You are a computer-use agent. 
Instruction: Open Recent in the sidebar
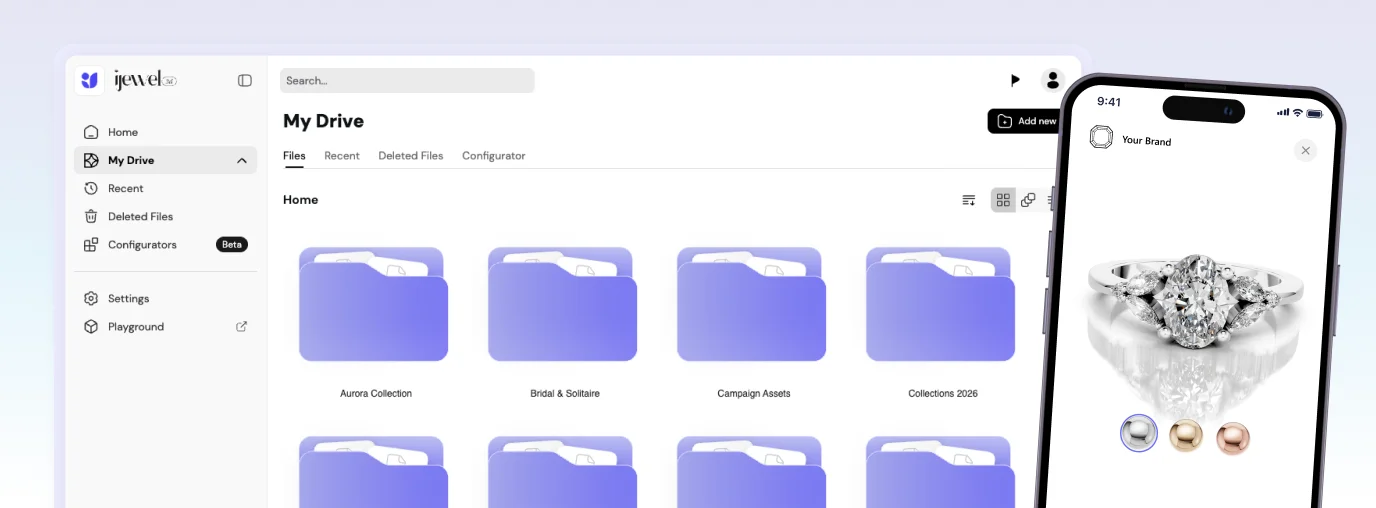pos(165,188)
